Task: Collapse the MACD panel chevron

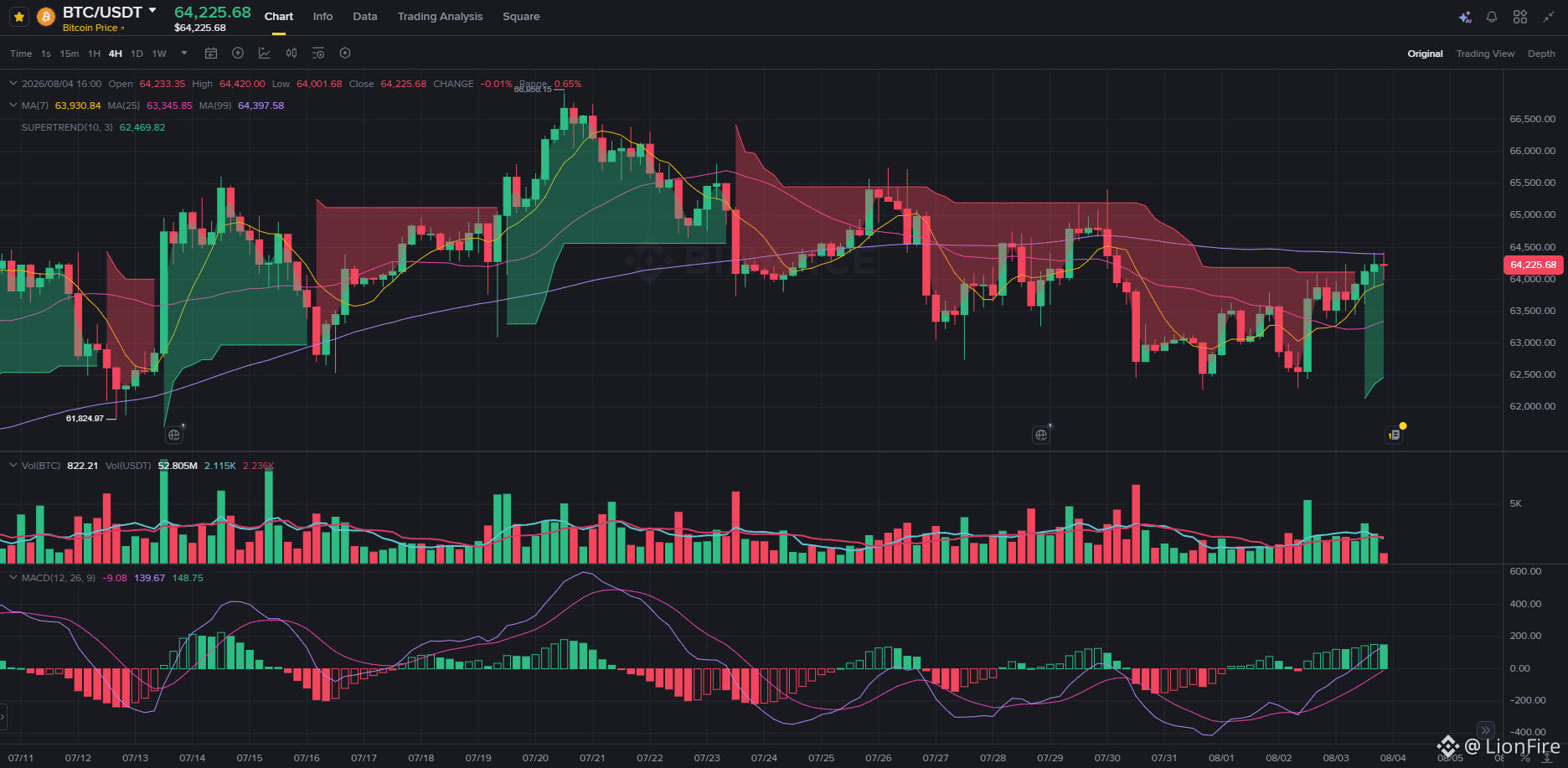Action: (13, 578)
